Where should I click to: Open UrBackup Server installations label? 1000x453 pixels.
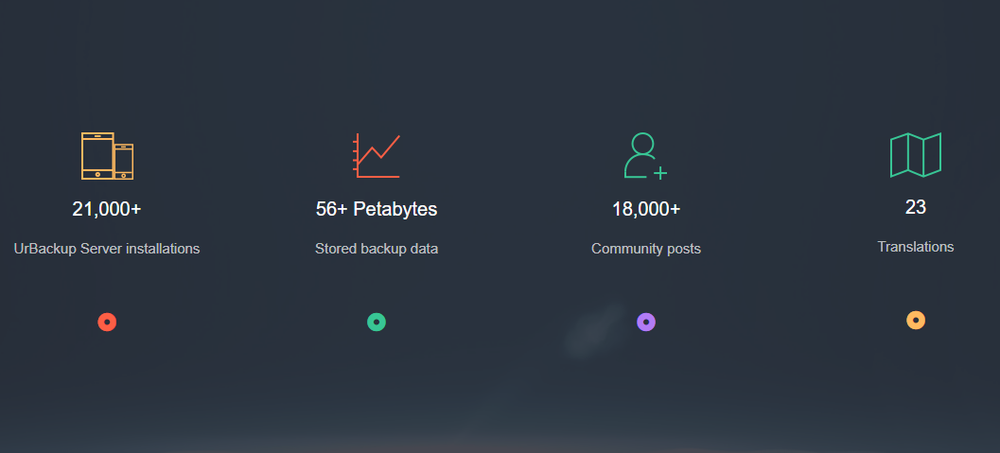point(107,249)
